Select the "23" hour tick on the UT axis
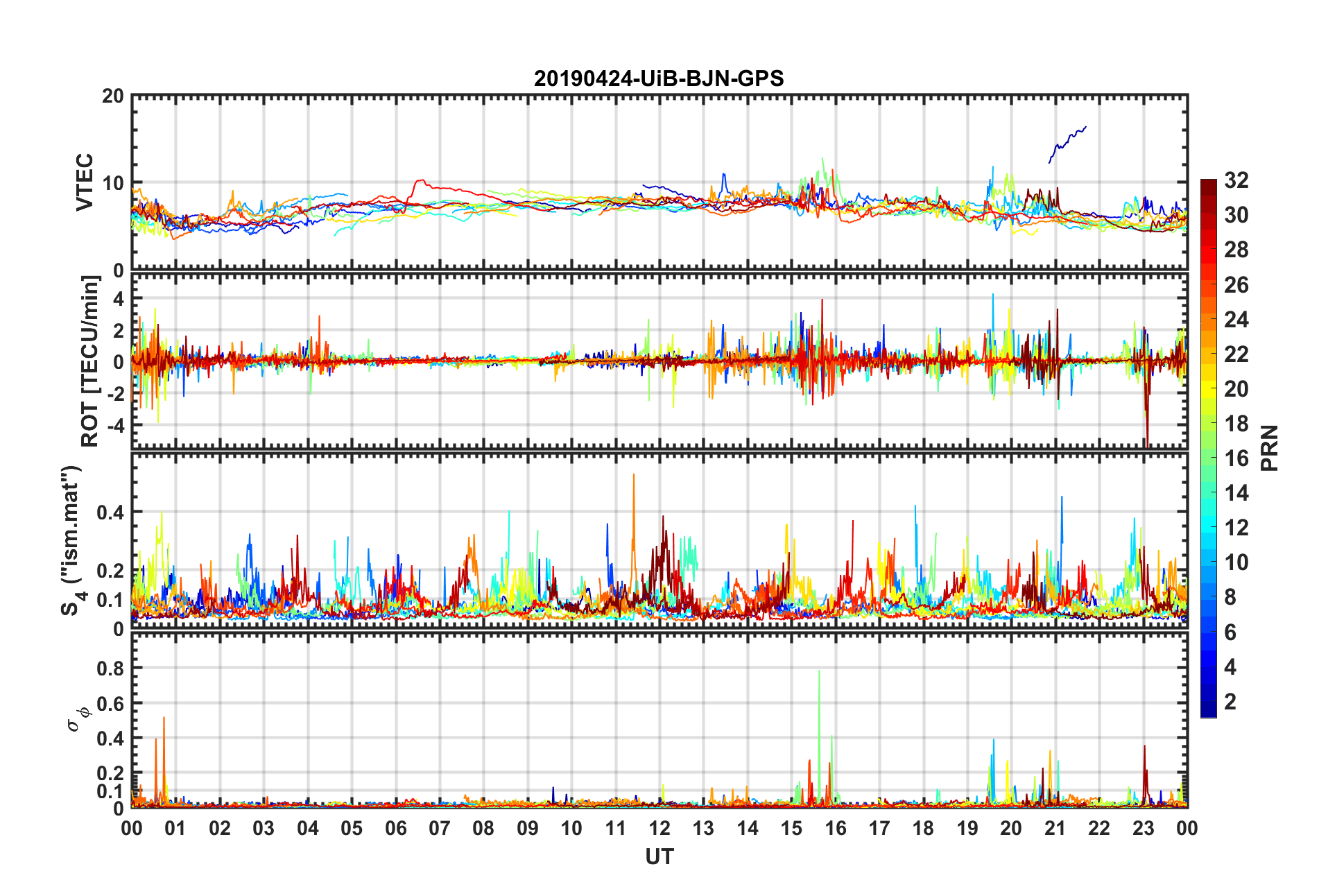The image size is (1319, 896). pyautogui.click(x=1143, y=828)
